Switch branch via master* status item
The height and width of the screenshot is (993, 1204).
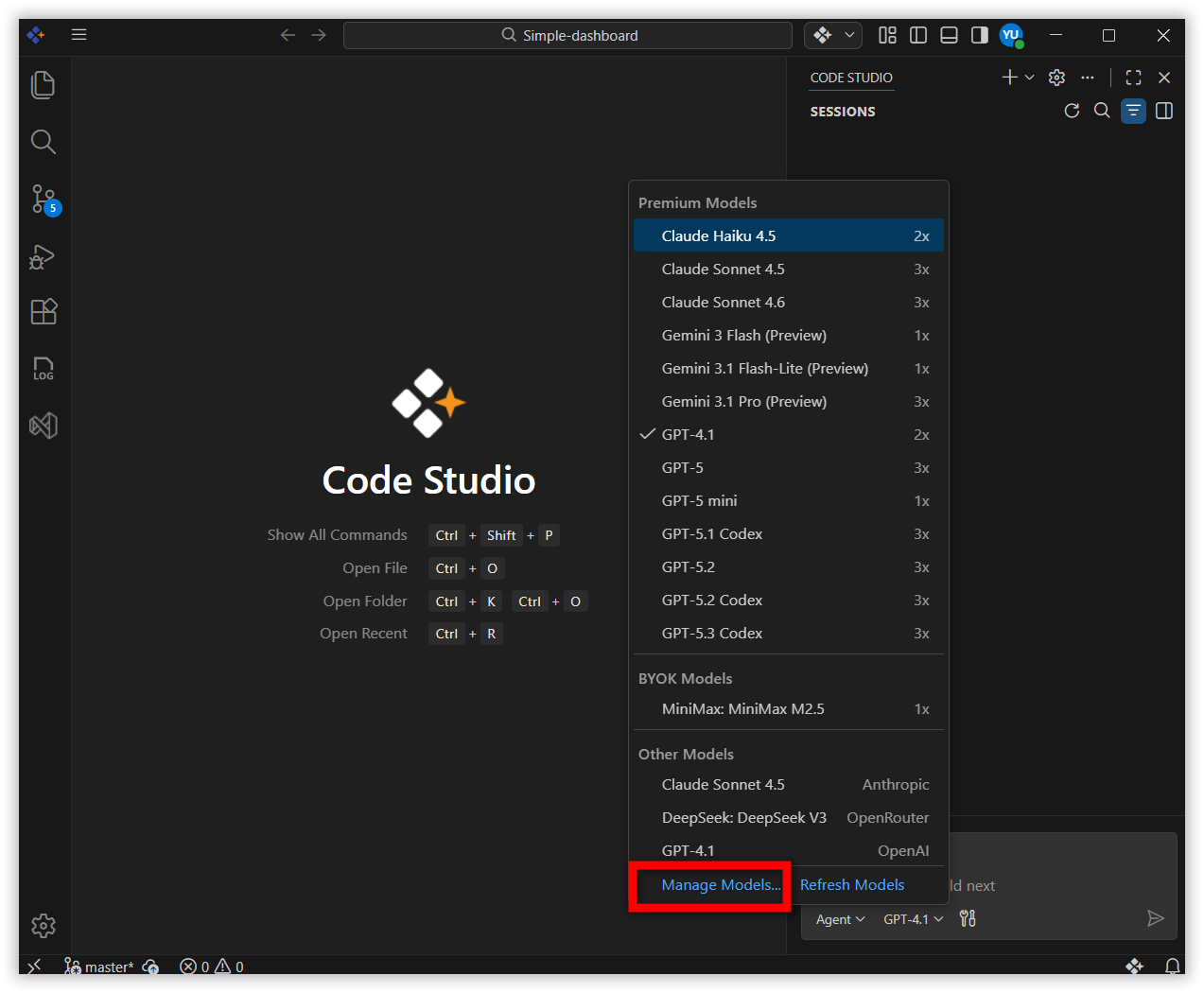coord(98,967)
